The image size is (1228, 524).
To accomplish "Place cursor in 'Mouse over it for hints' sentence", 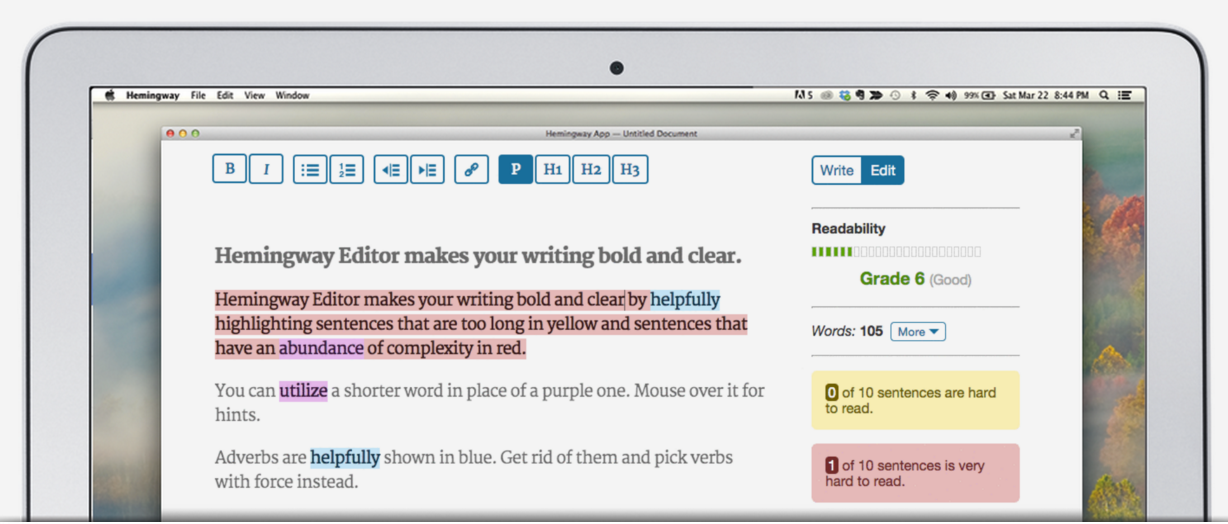I will [x=490, y=402].
